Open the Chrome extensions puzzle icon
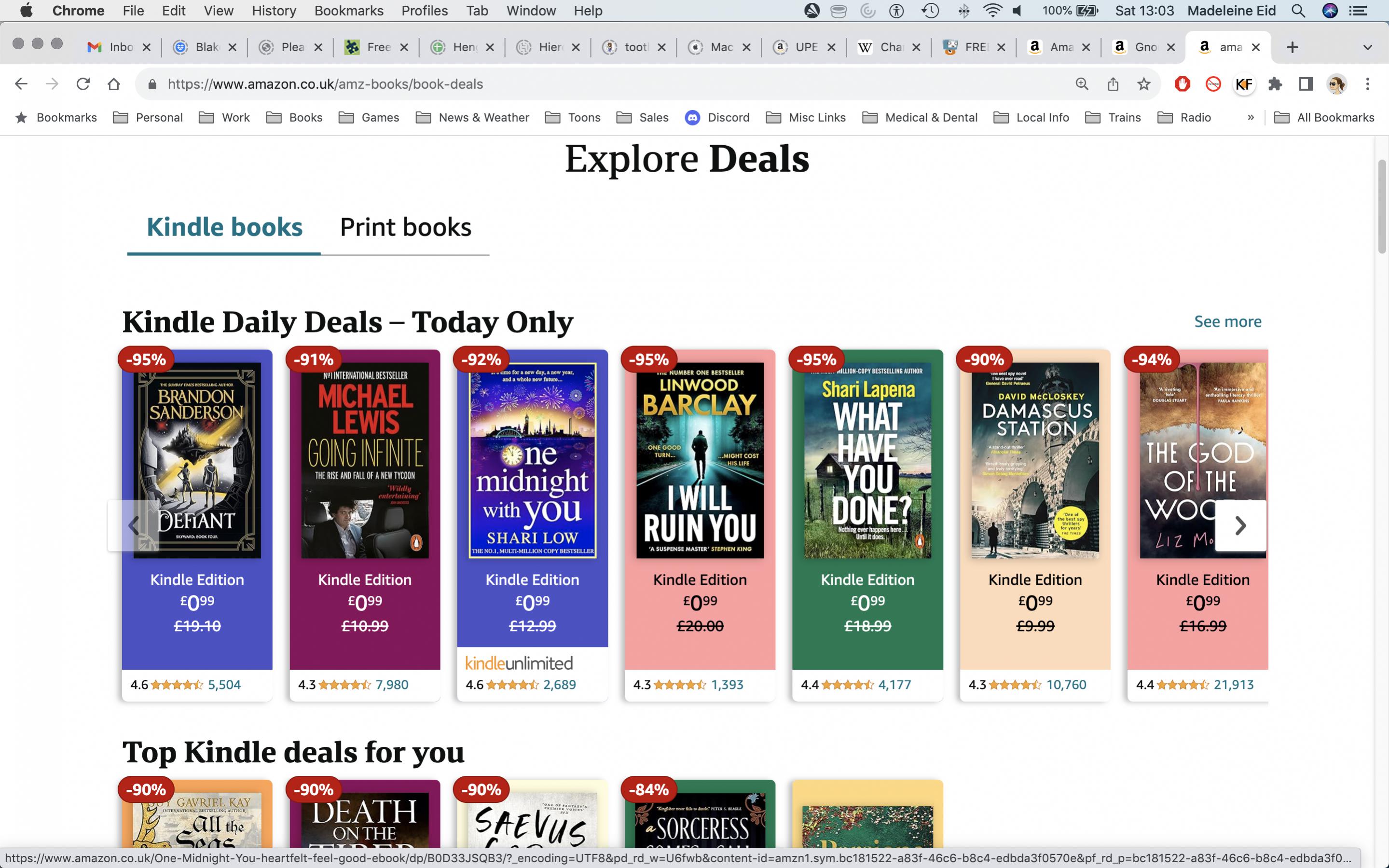Viewport: 1389px width, 868px height. [x=1275, y=84]
